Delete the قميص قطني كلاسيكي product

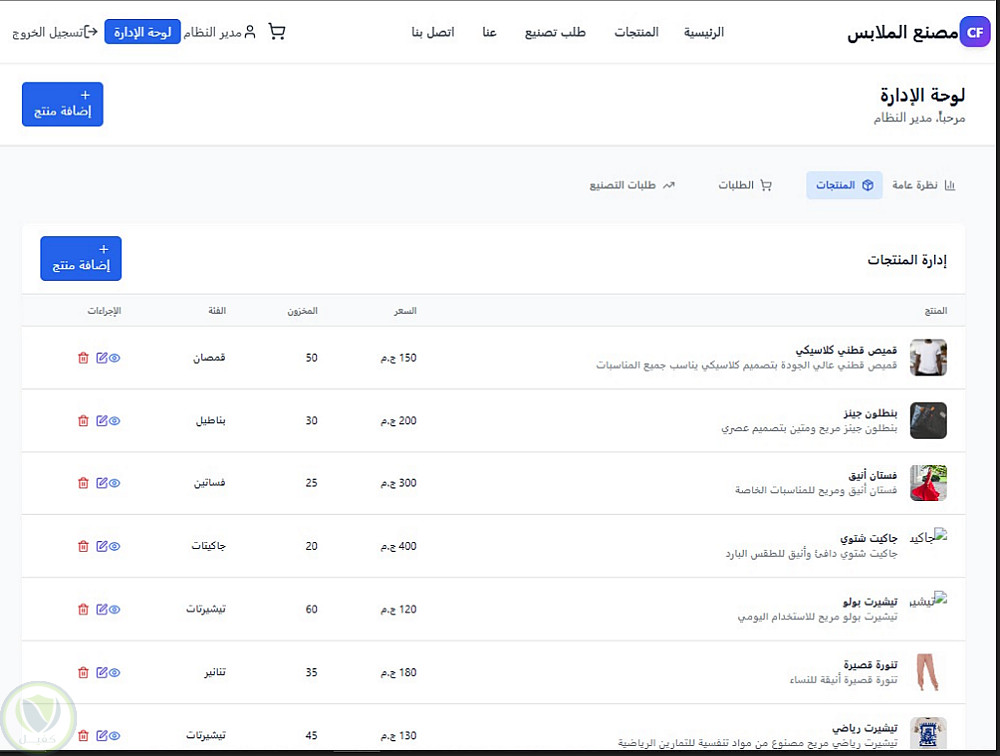pyautogui.click(x=83, y=358)
